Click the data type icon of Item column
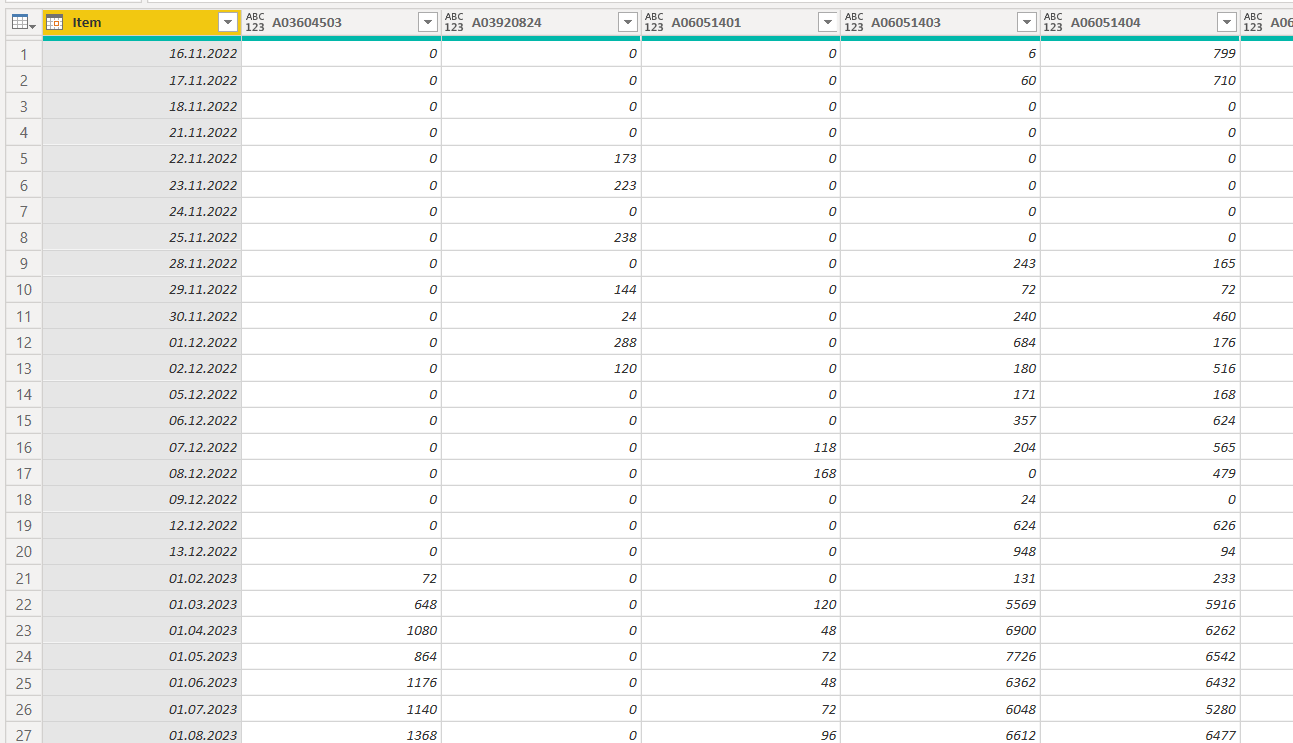The image size is (1293, 743). tap(55, 22)
